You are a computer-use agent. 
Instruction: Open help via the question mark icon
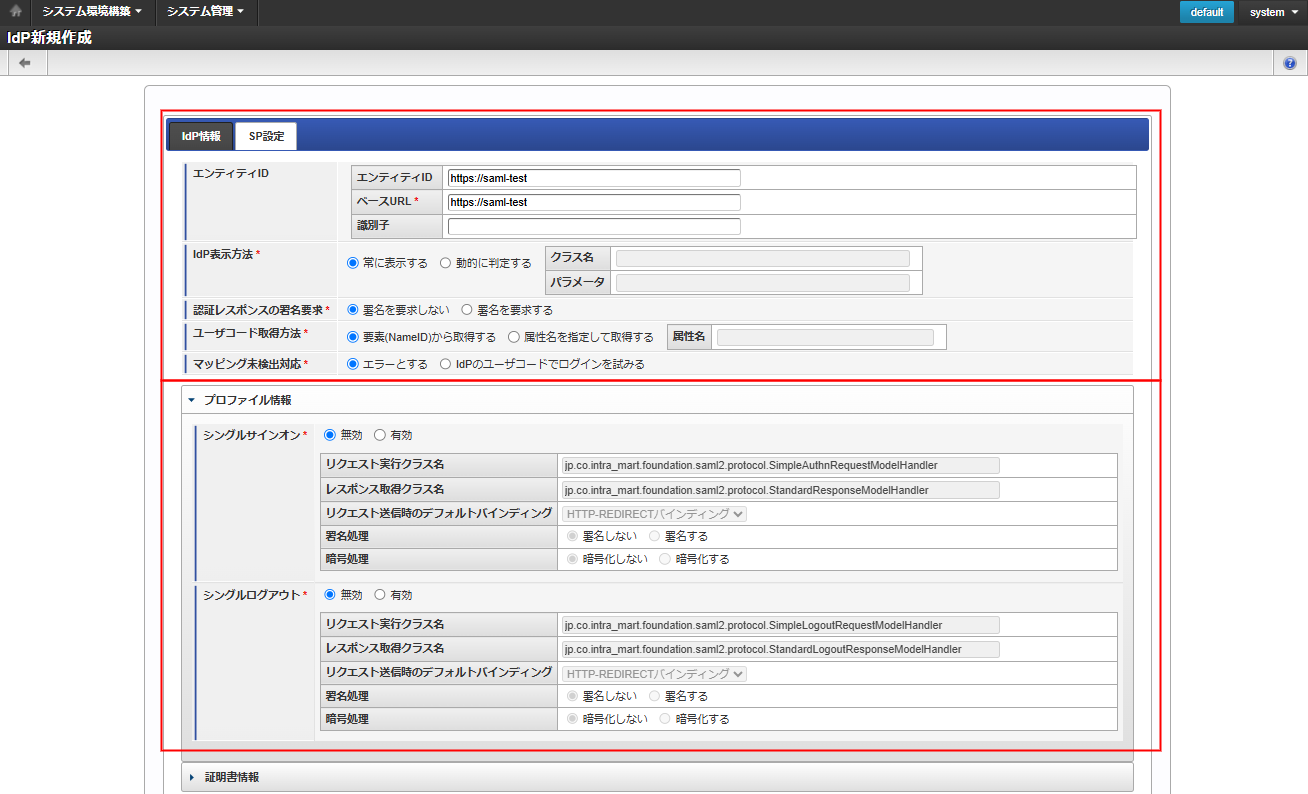1289,62
